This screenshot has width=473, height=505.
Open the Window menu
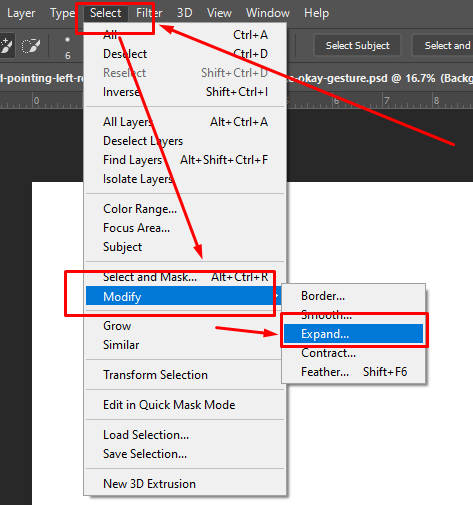(x=268, y=13)
